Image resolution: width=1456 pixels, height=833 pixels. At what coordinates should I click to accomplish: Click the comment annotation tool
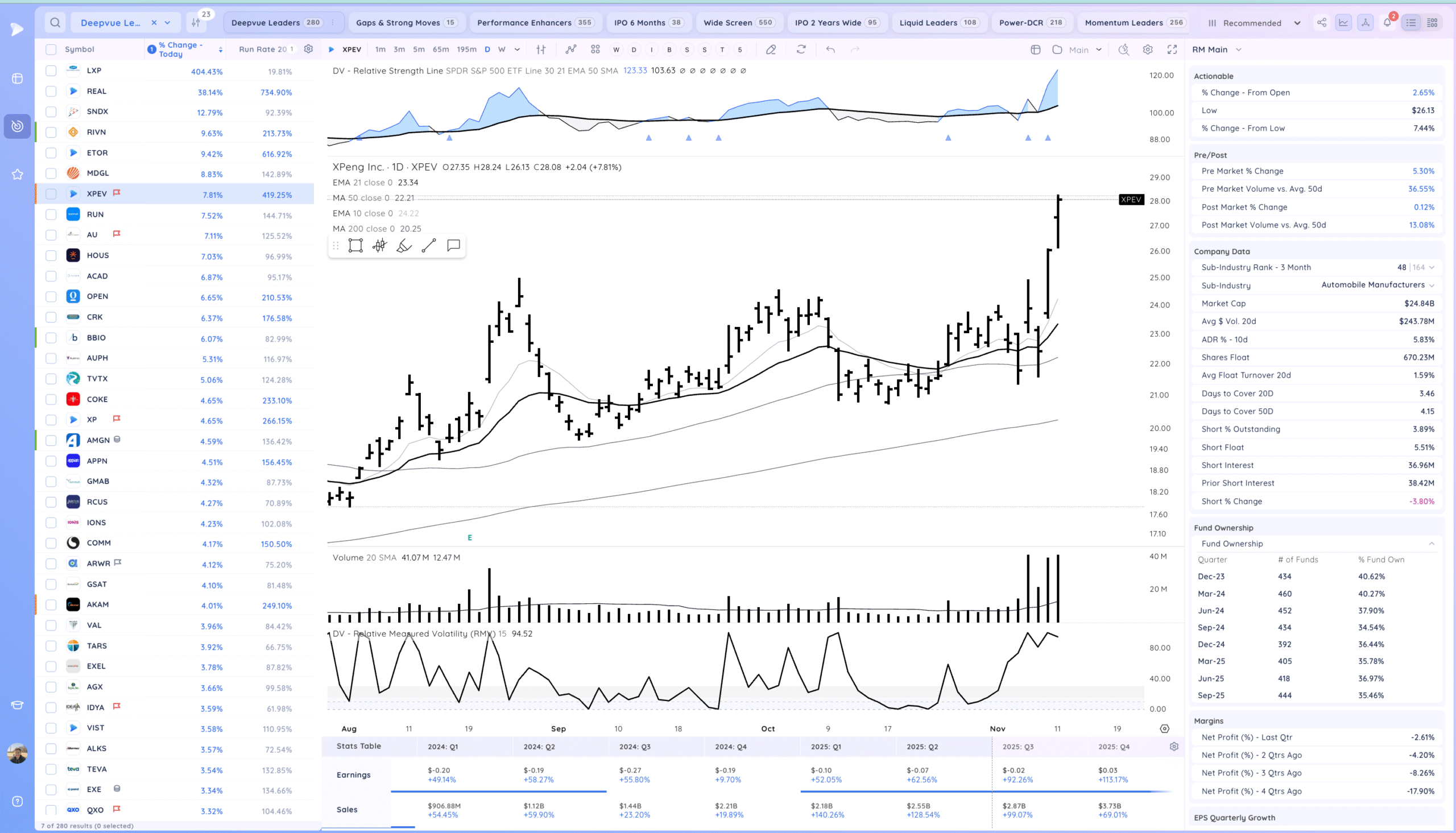click(453, 246)
